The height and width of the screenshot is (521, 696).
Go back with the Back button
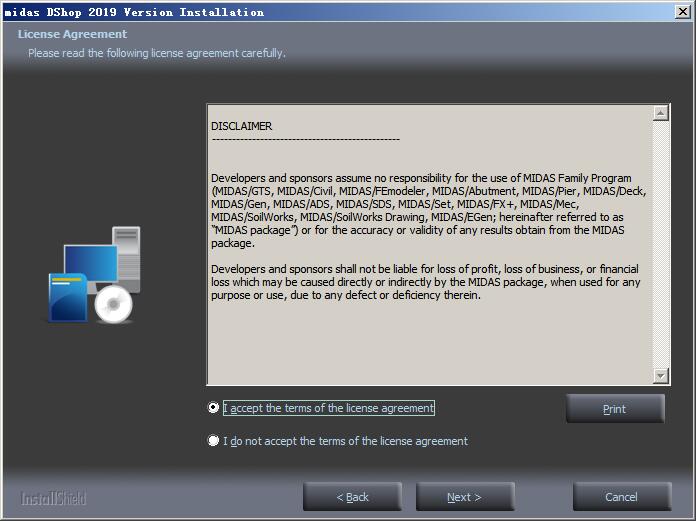pyautogui.click(x=352, y=497)
